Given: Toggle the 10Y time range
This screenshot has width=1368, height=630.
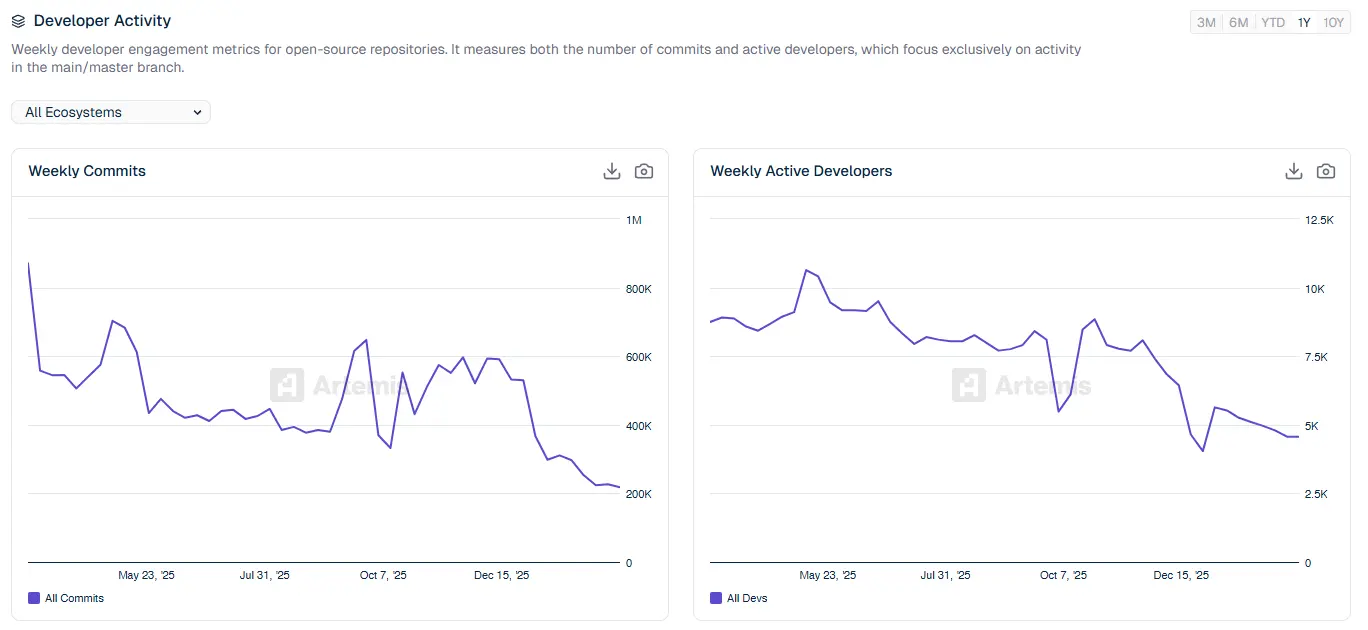Looking at the screenshot, I should (x=1334, y=21).
